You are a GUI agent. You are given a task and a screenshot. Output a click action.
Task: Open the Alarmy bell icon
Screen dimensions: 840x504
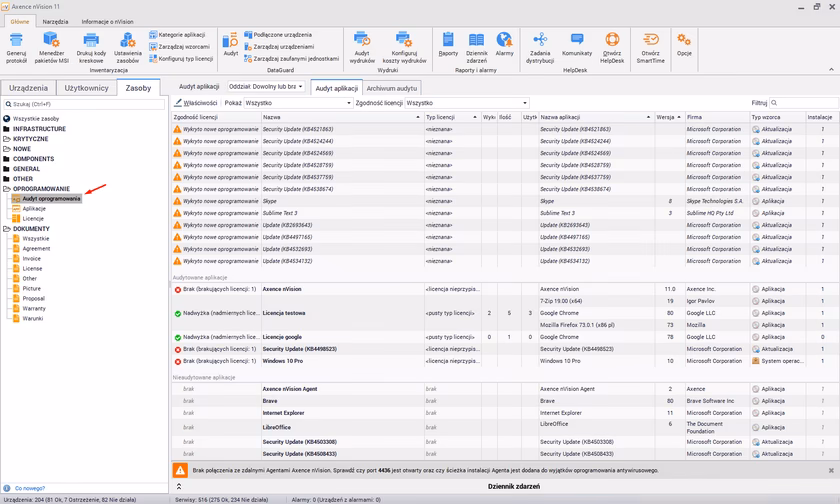click(x=504, y=41)
